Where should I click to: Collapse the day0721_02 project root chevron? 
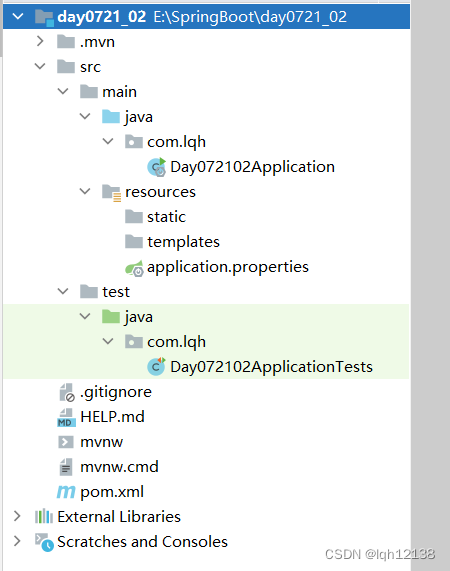click(x=17, y=16)
